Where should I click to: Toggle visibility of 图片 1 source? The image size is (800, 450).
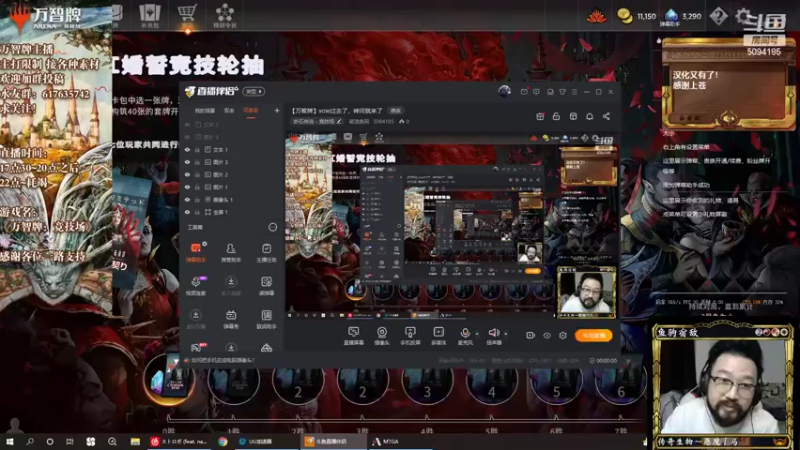[187, 187]
